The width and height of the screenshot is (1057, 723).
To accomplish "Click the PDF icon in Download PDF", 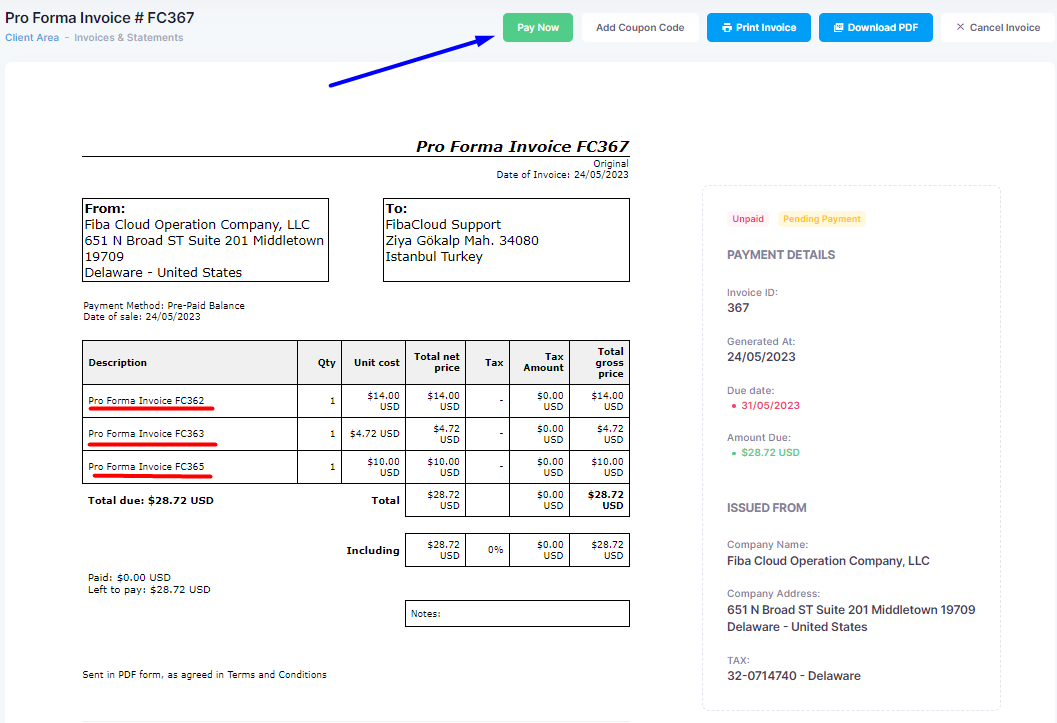I will (x=839, y=28).
